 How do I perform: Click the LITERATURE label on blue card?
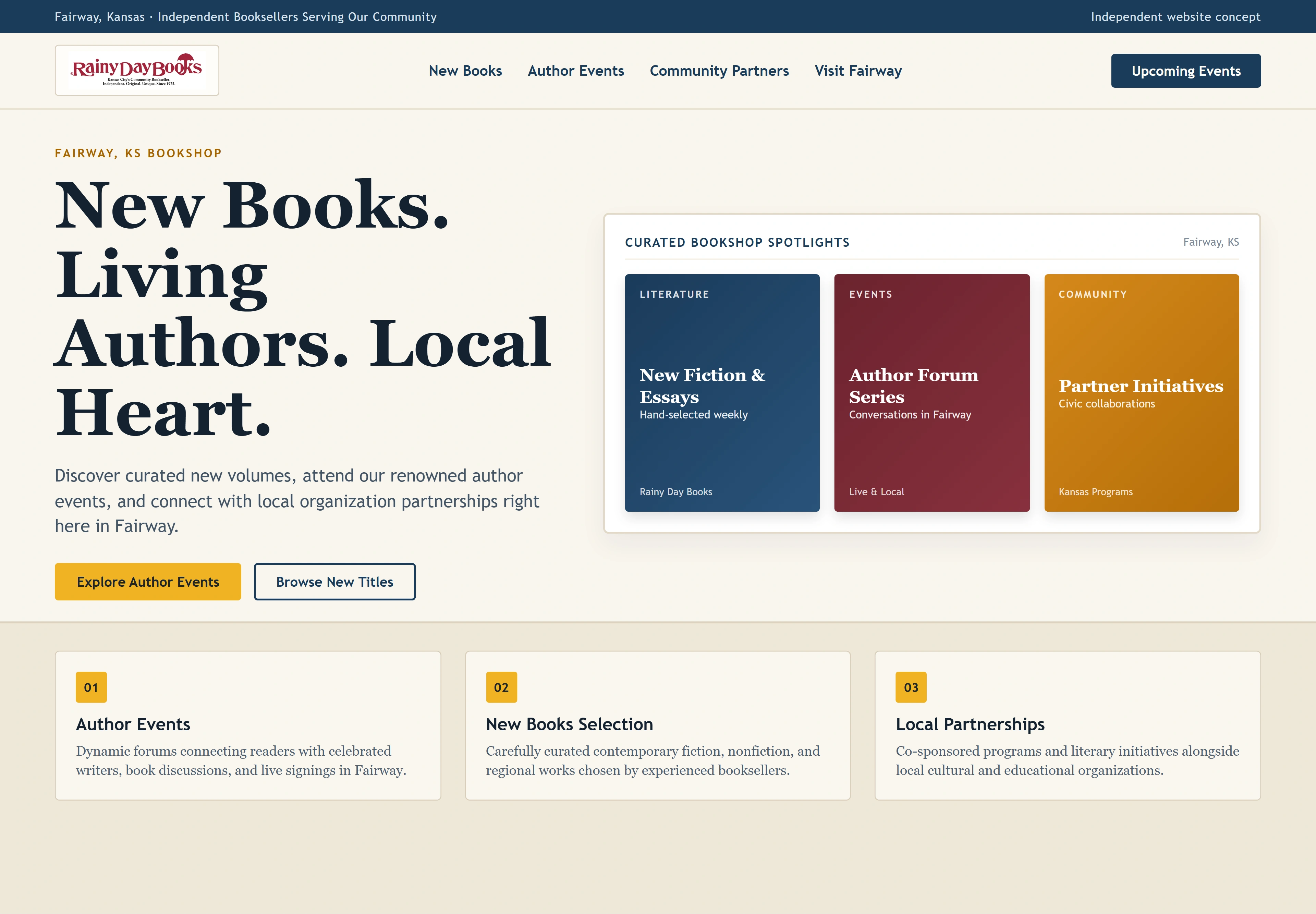[674, 294]
